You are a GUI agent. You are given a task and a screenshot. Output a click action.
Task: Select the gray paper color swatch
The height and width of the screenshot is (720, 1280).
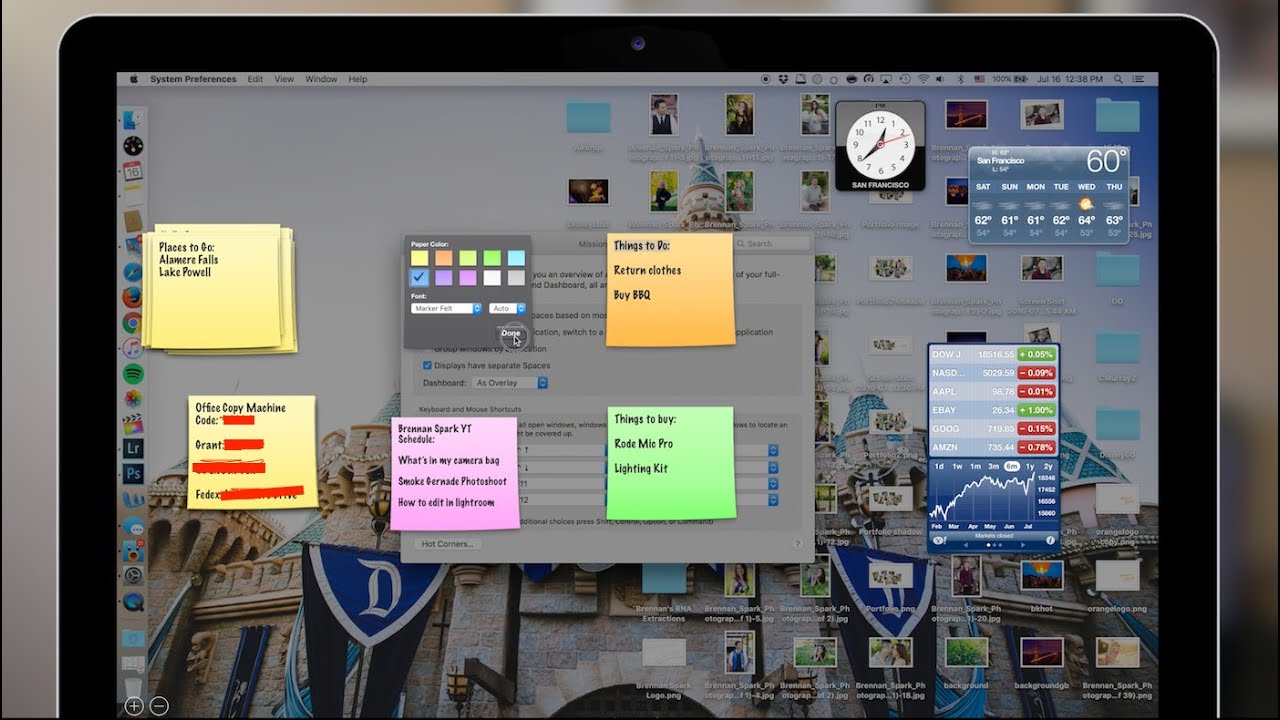point(516,278)
